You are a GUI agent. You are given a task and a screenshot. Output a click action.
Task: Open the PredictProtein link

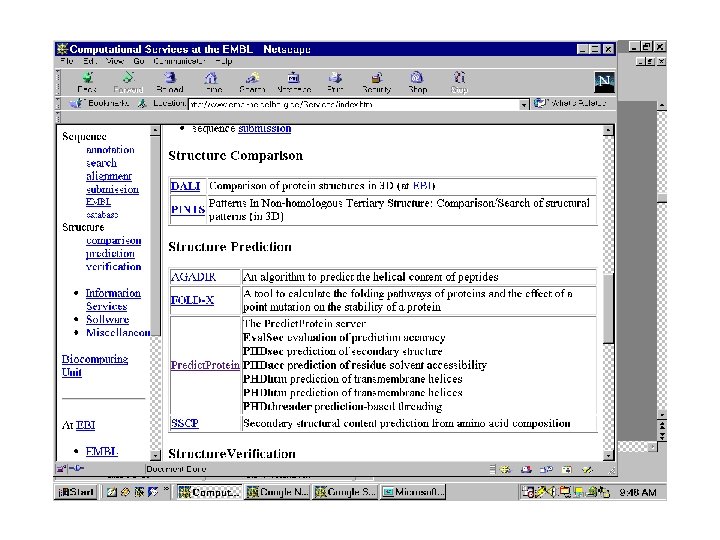pyautogui.click(x=205, y=365)
